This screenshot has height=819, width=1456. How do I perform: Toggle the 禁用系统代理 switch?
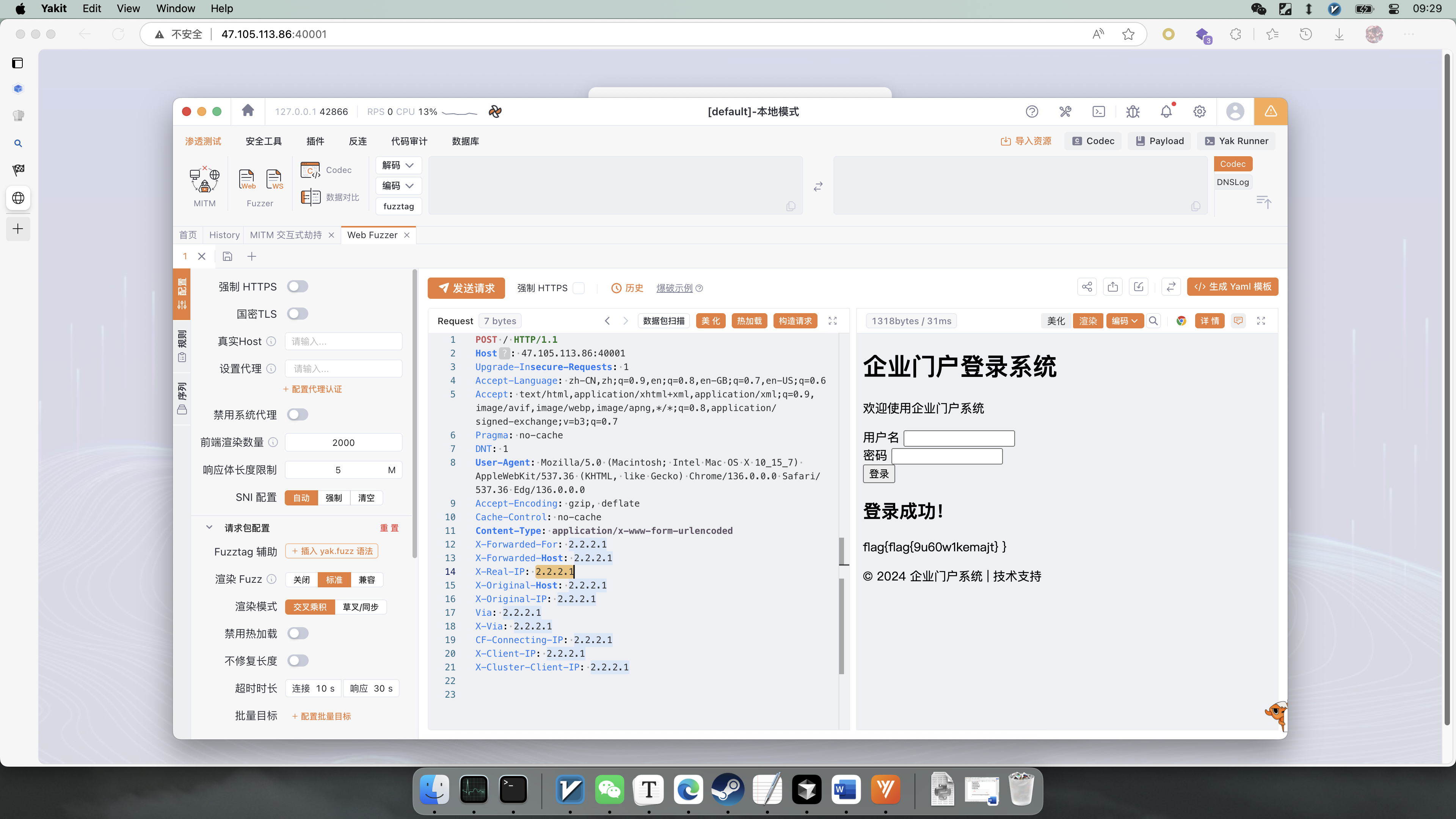[x=297, y=415]
